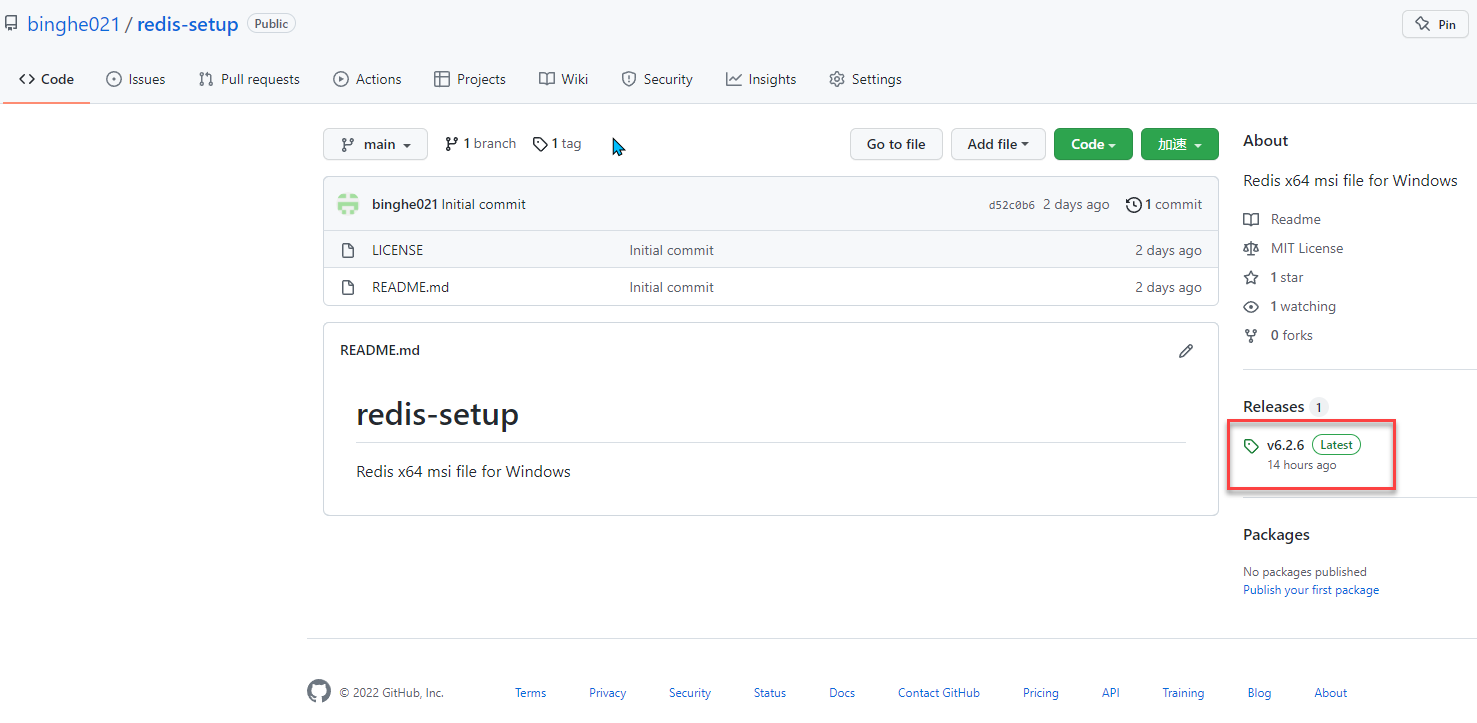
Task: Open the green 加速 dropdown
Action: click(x=1179, y=144)
